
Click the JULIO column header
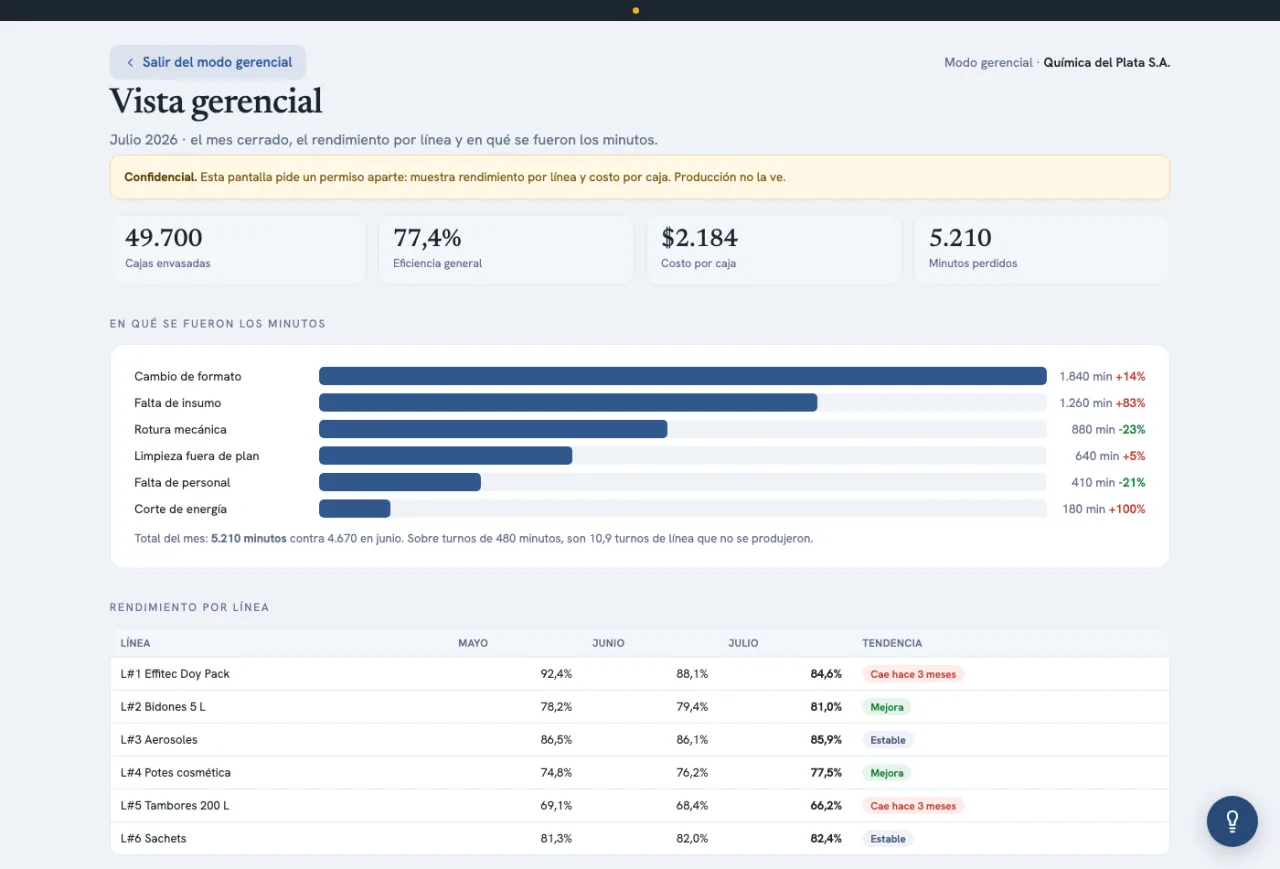743,643
